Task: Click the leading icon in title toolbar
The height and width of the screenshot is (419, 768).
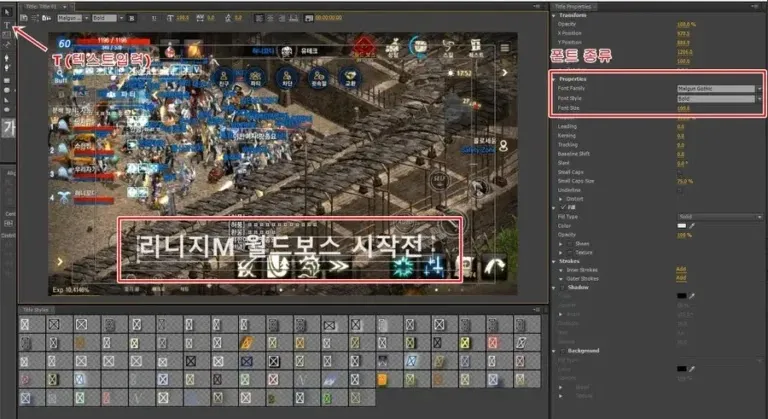Action: coord(228,18)
